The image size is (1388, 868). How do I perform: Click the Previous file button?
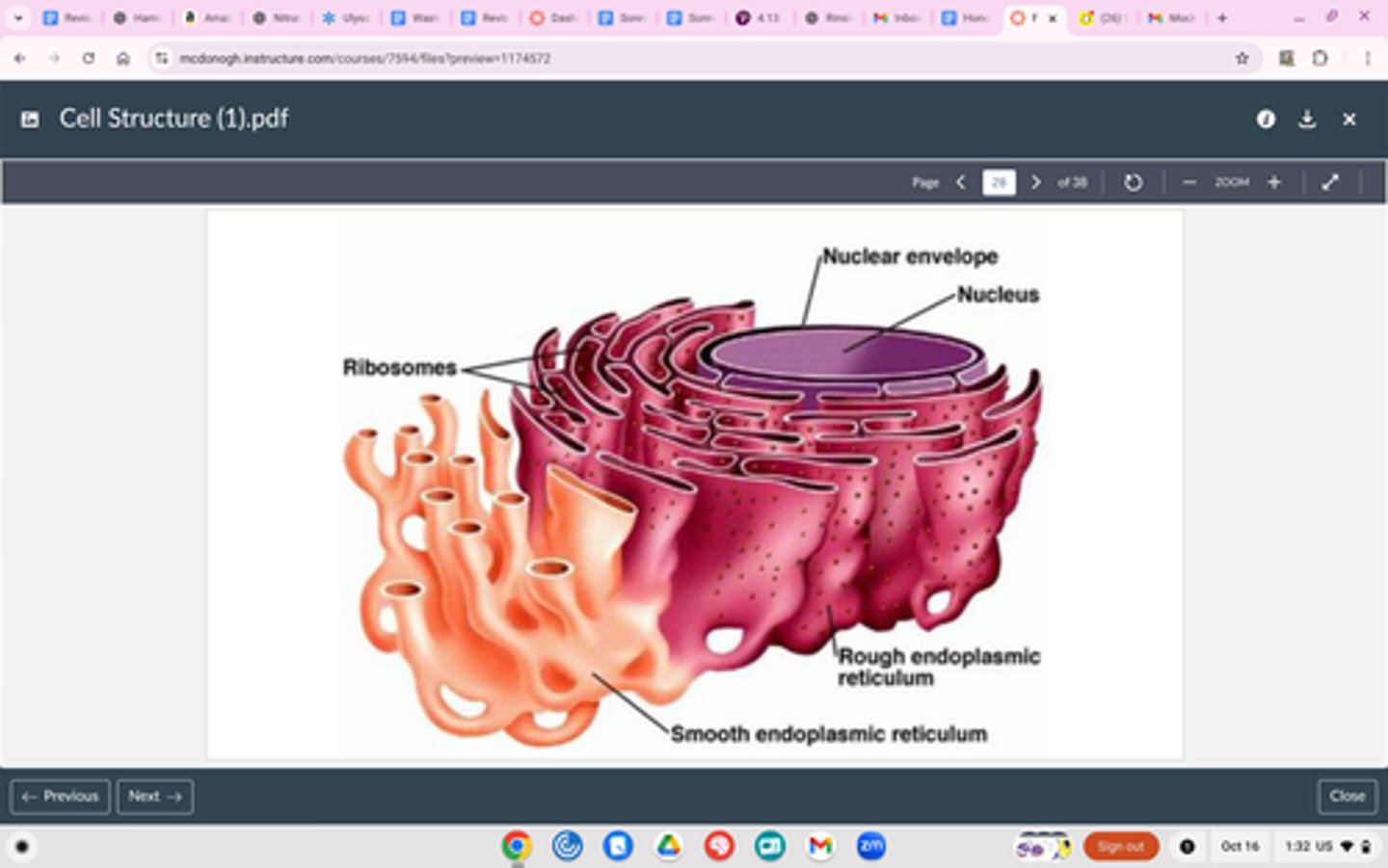(60, 797)
